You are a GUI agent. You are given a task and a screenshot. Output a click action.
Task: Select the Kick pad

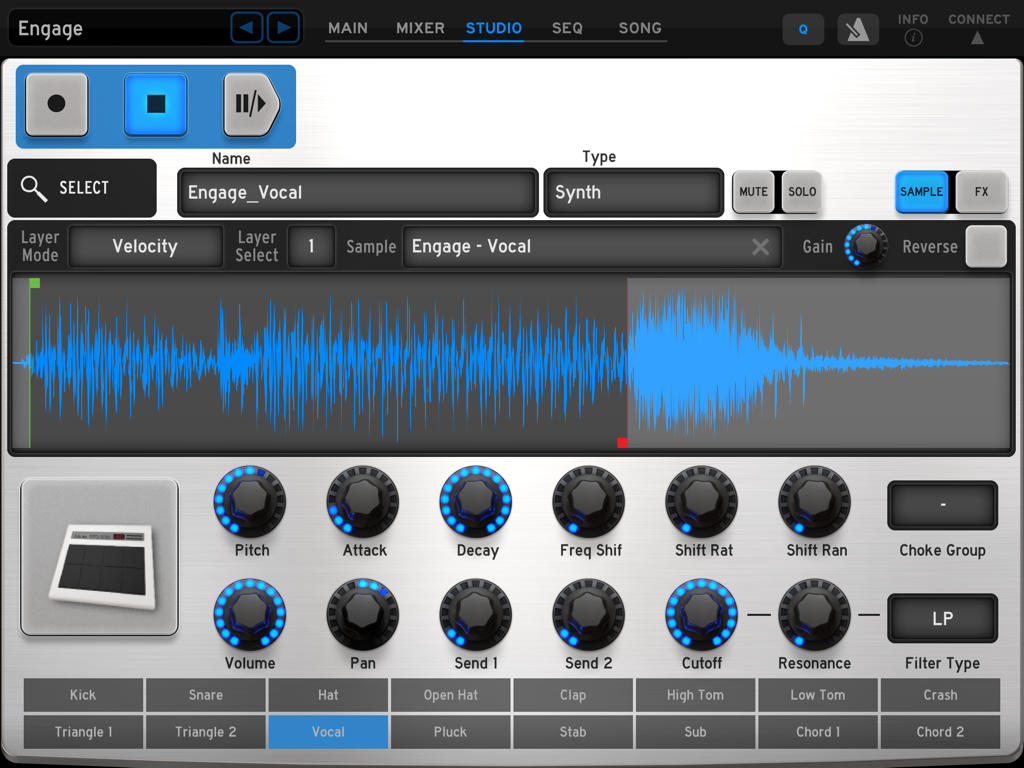click(82, 695)
